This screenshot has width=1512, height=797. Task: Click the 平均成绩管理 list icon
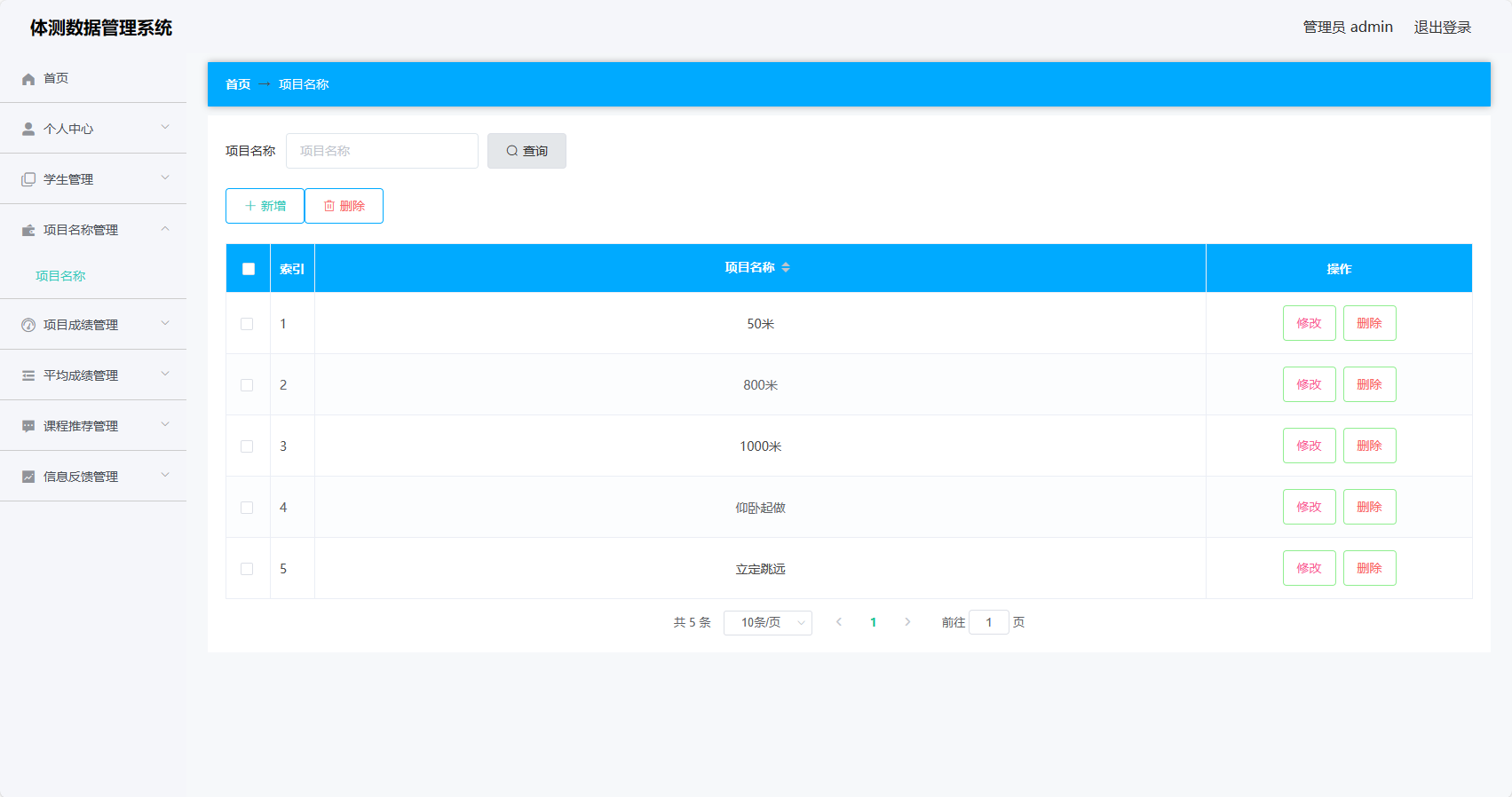point(28,375)
